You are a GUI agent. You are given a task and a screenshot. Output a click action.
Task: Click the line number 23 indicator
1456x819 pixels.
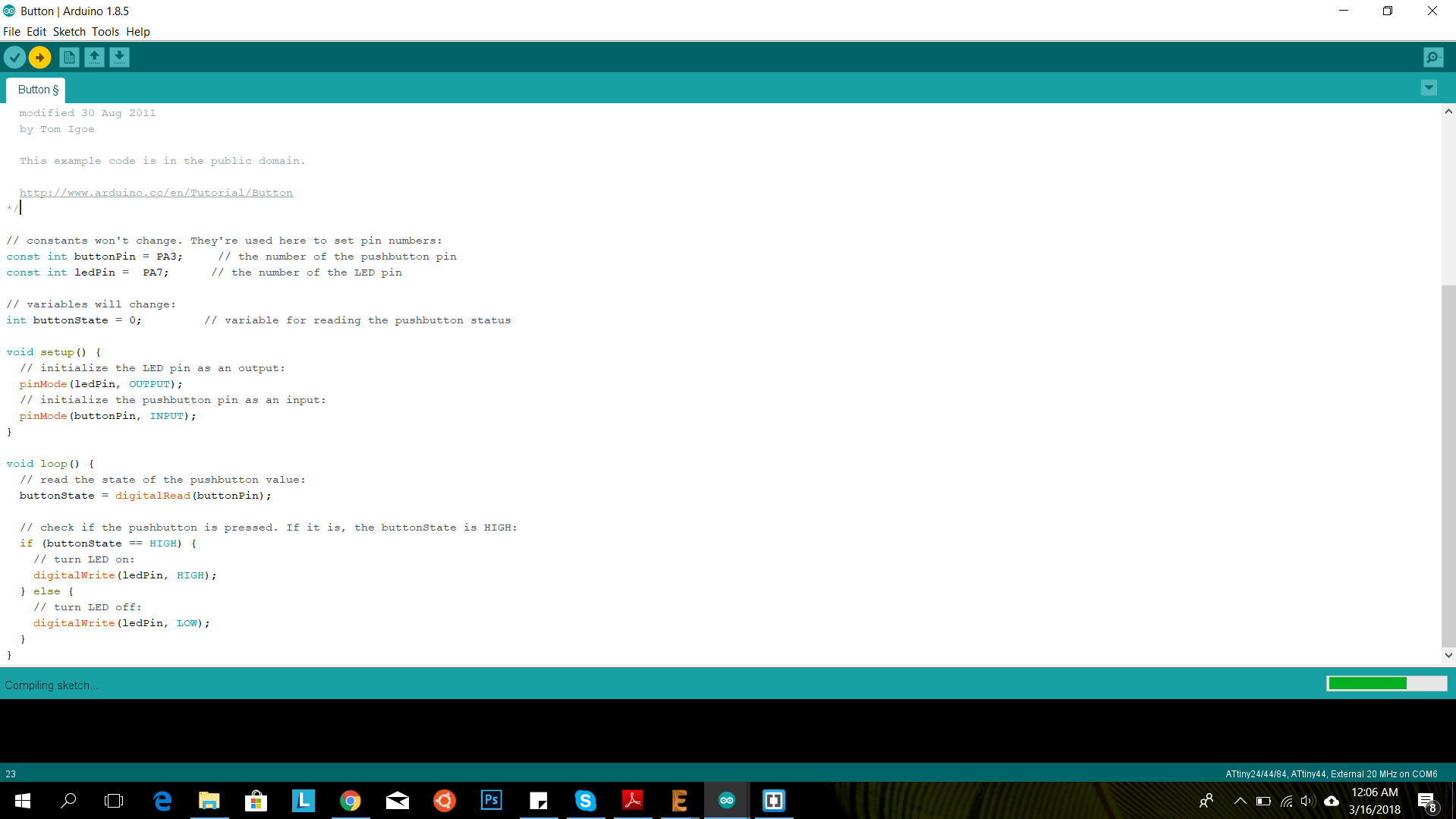click(x=11, y=774)
